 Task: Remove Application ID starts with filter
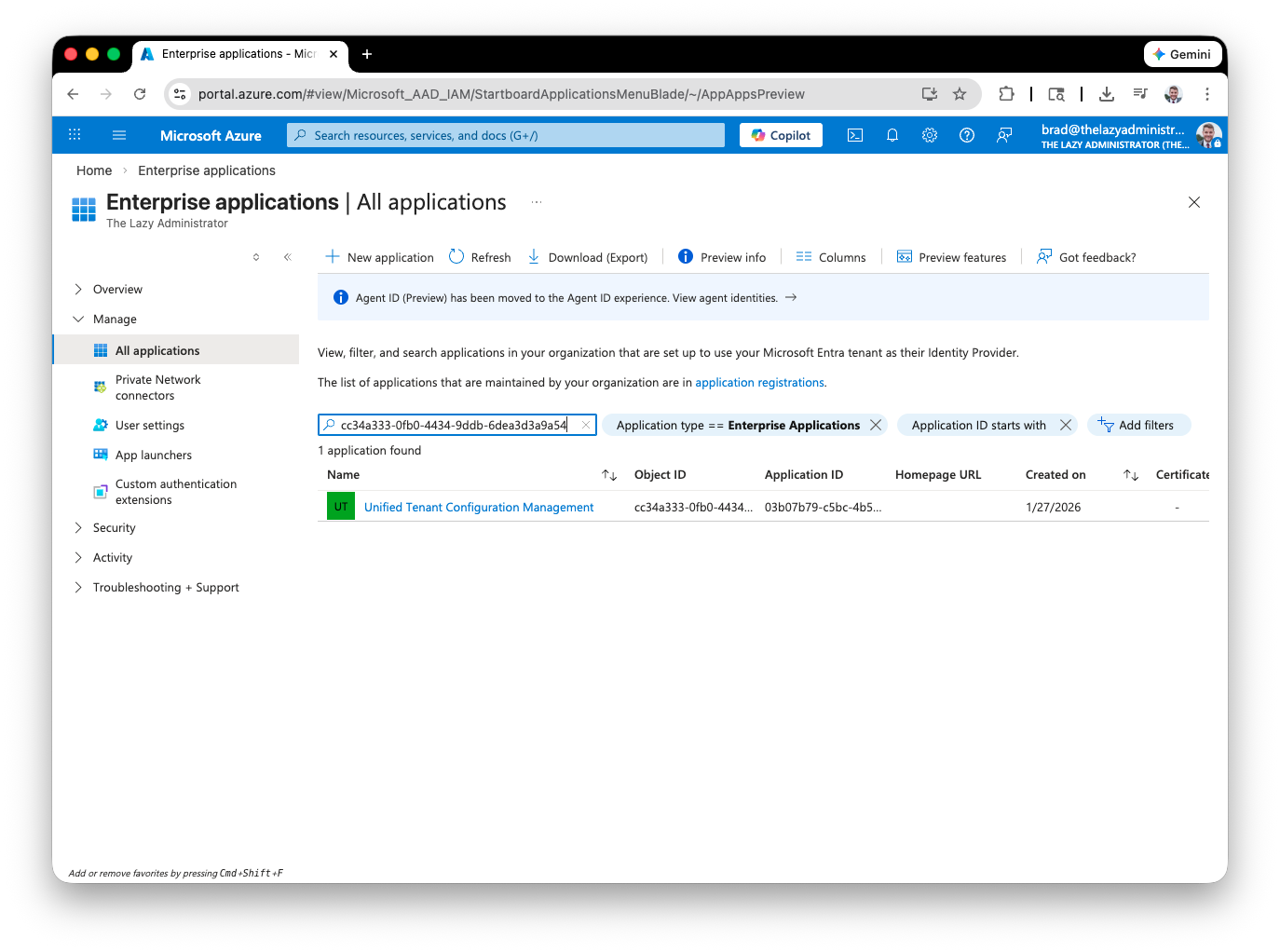coord(1066,425)
